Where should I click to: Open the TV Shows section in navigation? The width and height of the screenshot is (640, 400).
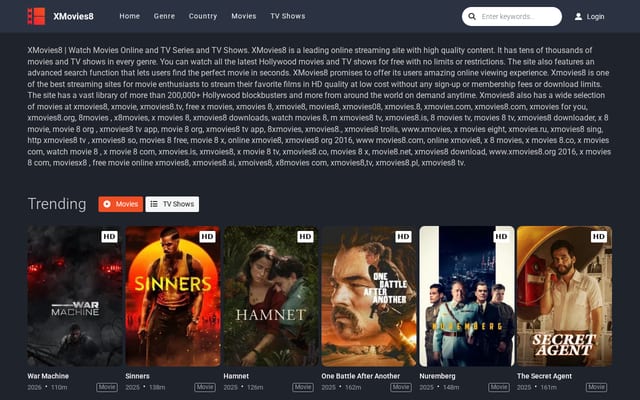pos(288,16)
